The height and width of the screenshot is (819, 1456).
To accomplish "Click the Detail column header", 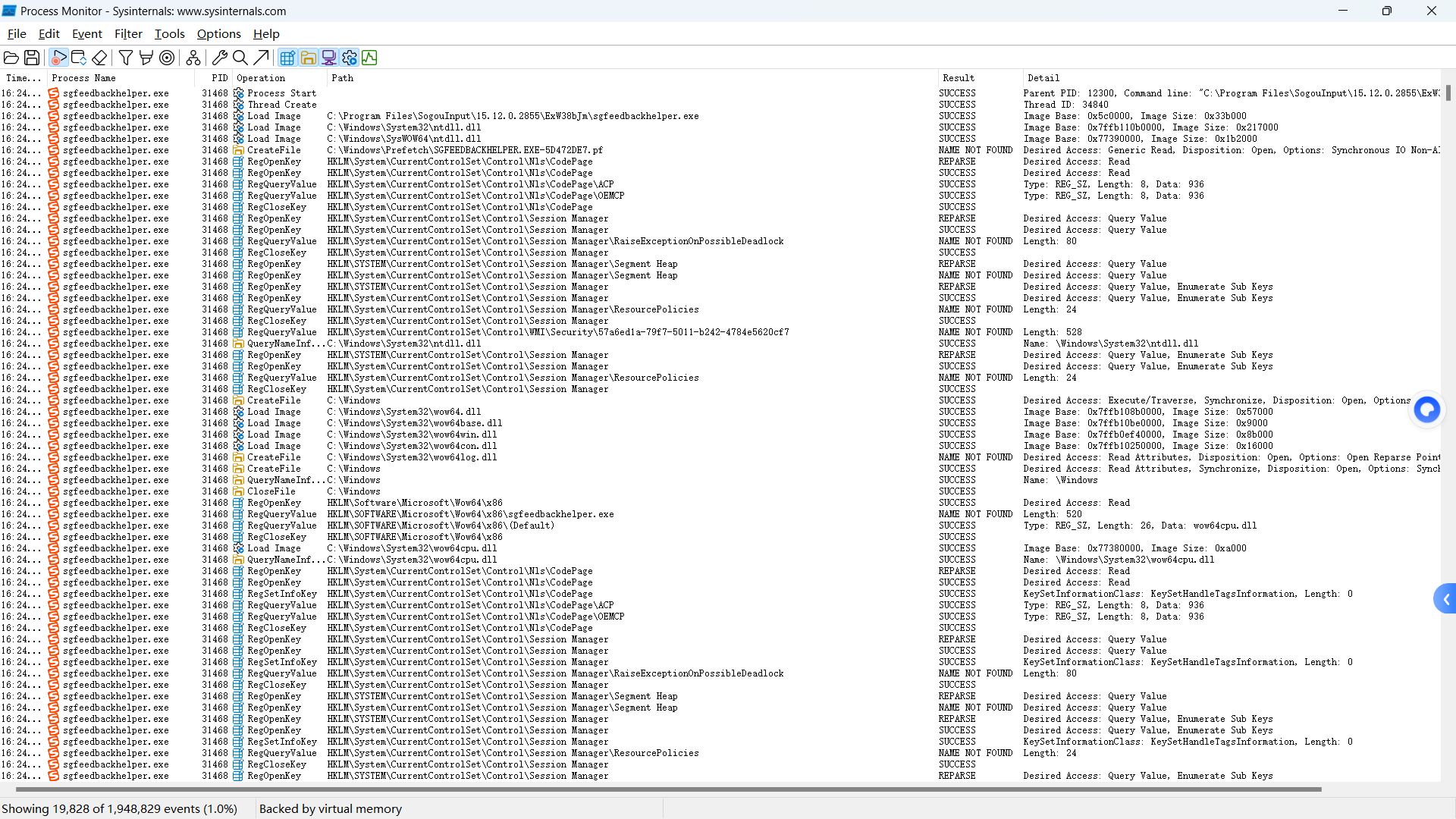I will tap(1232, 78).
